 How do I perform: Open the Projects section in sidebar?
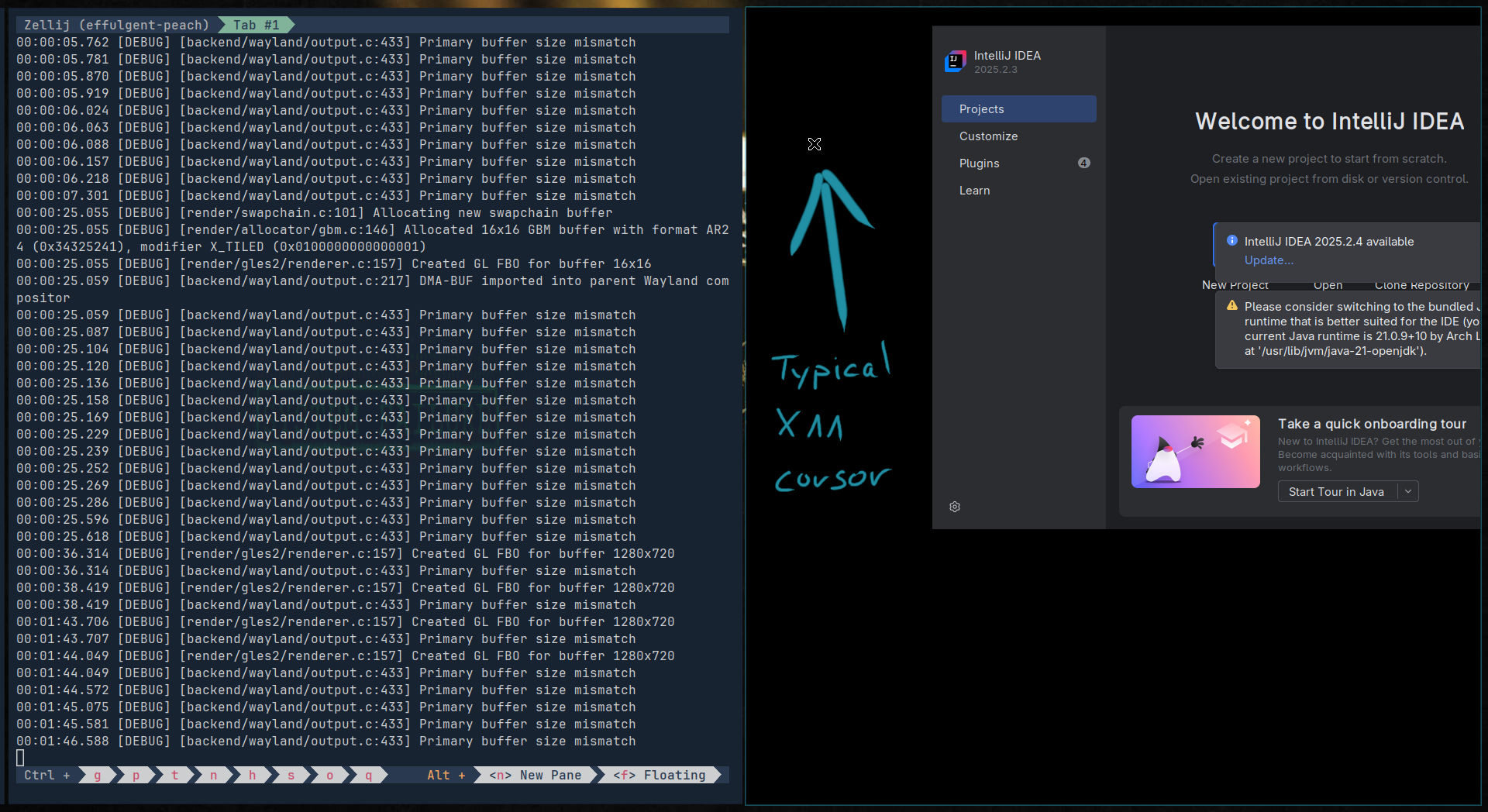tap(1018, 109)
